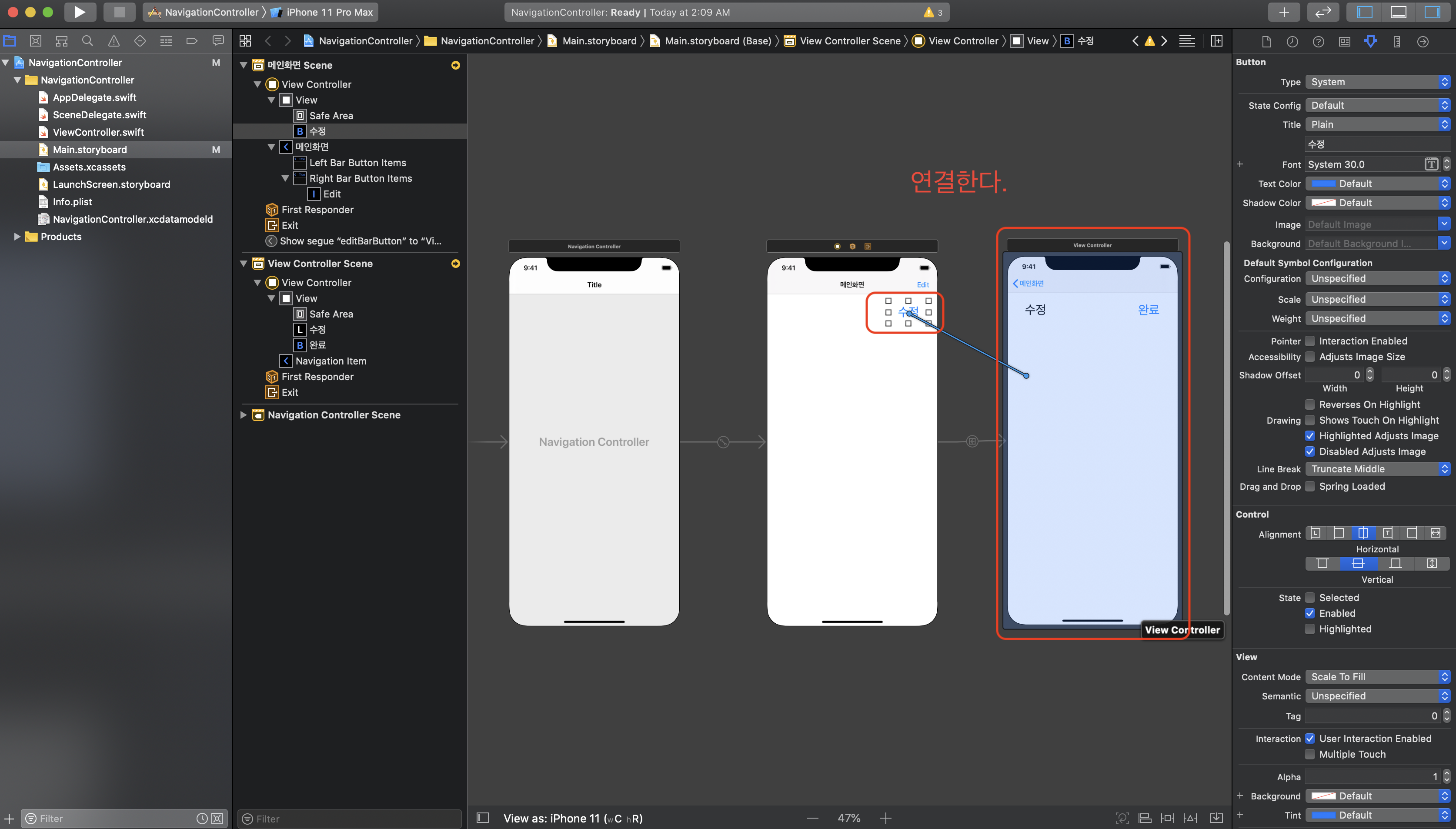Click the Run (play) button in toolbar
1456x829 pixels.
tap(80, 12)
